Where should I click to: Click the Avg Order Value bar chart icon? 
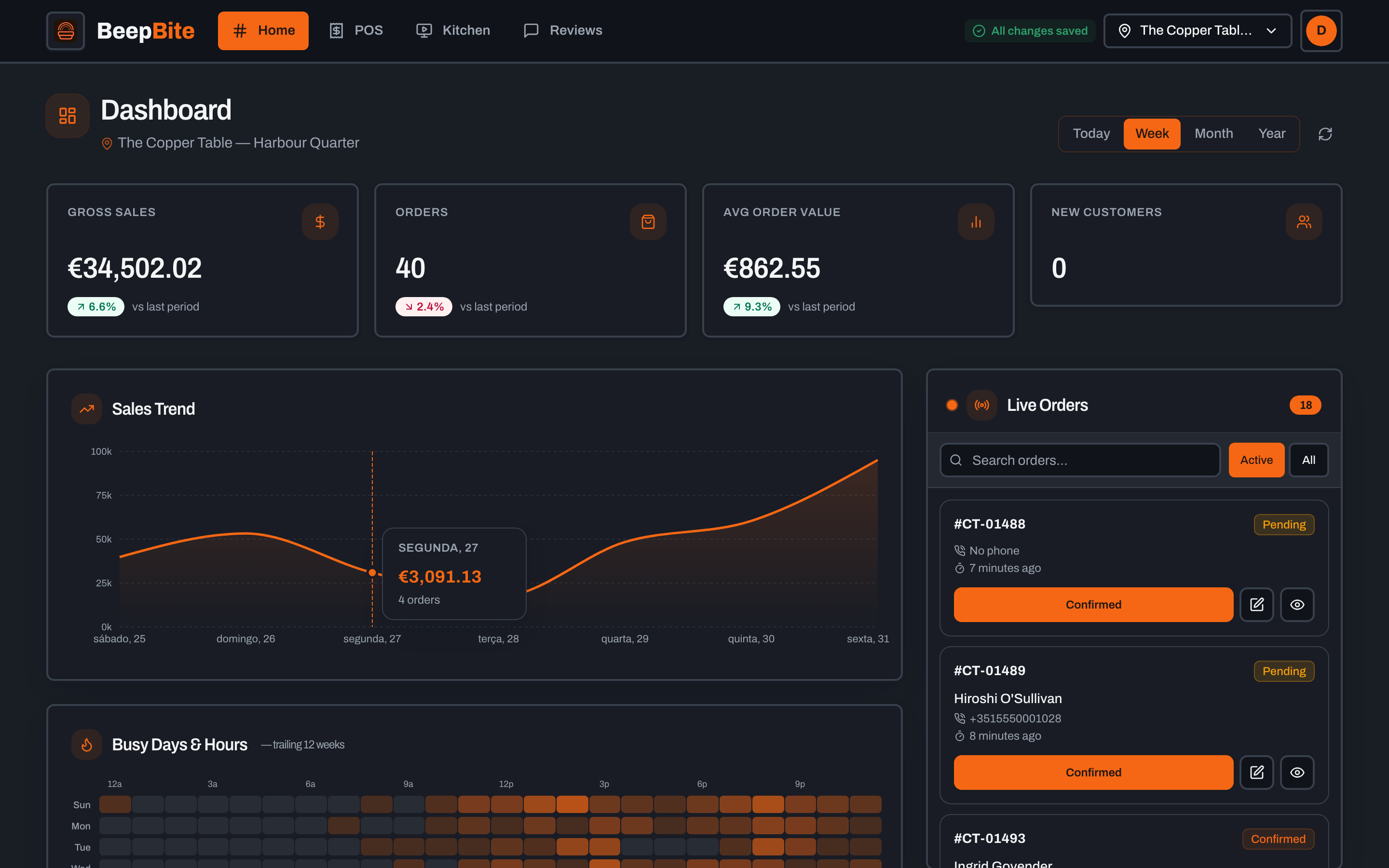point(976,222)
